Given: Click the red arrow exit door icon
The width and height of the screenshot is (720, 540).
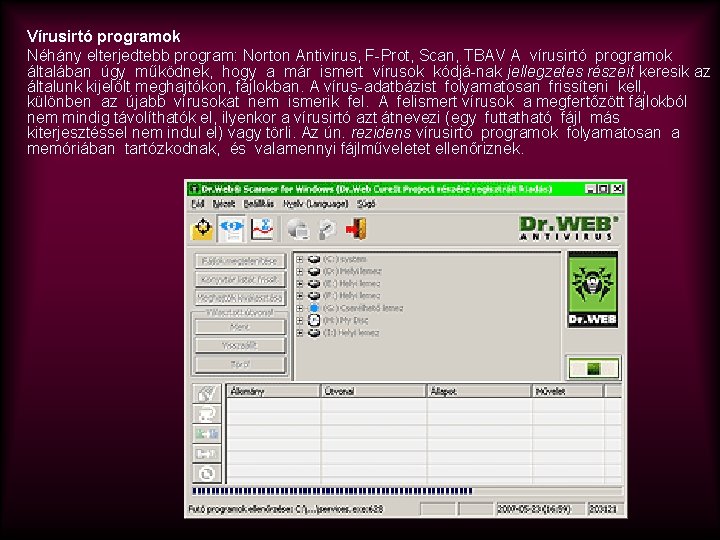Looking at the screenshot, I should pyautogui.click(x=356, y=229).
